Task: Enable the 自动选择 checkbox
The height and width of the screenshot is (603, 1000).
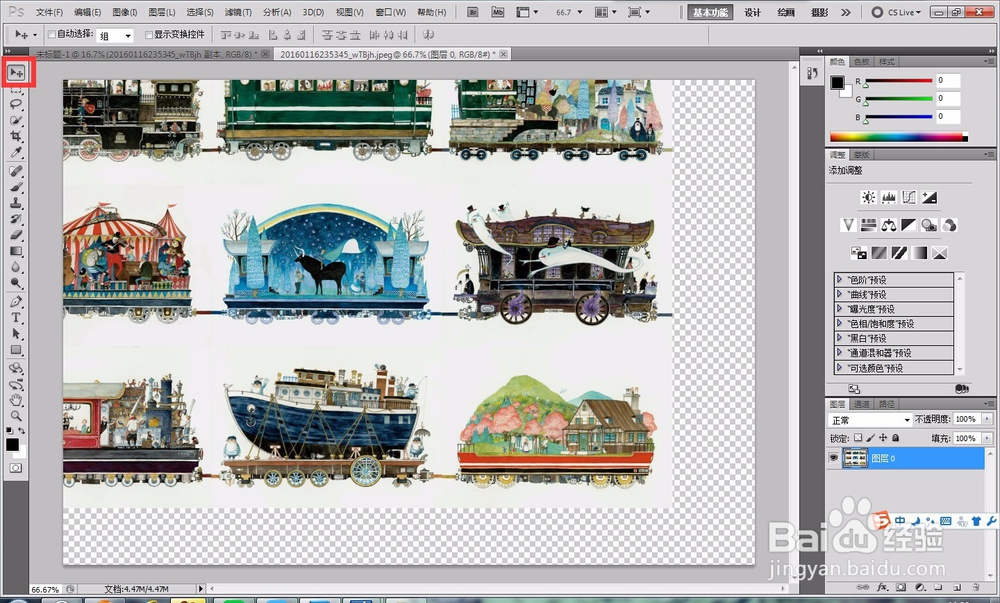Action: click(52, 34)
